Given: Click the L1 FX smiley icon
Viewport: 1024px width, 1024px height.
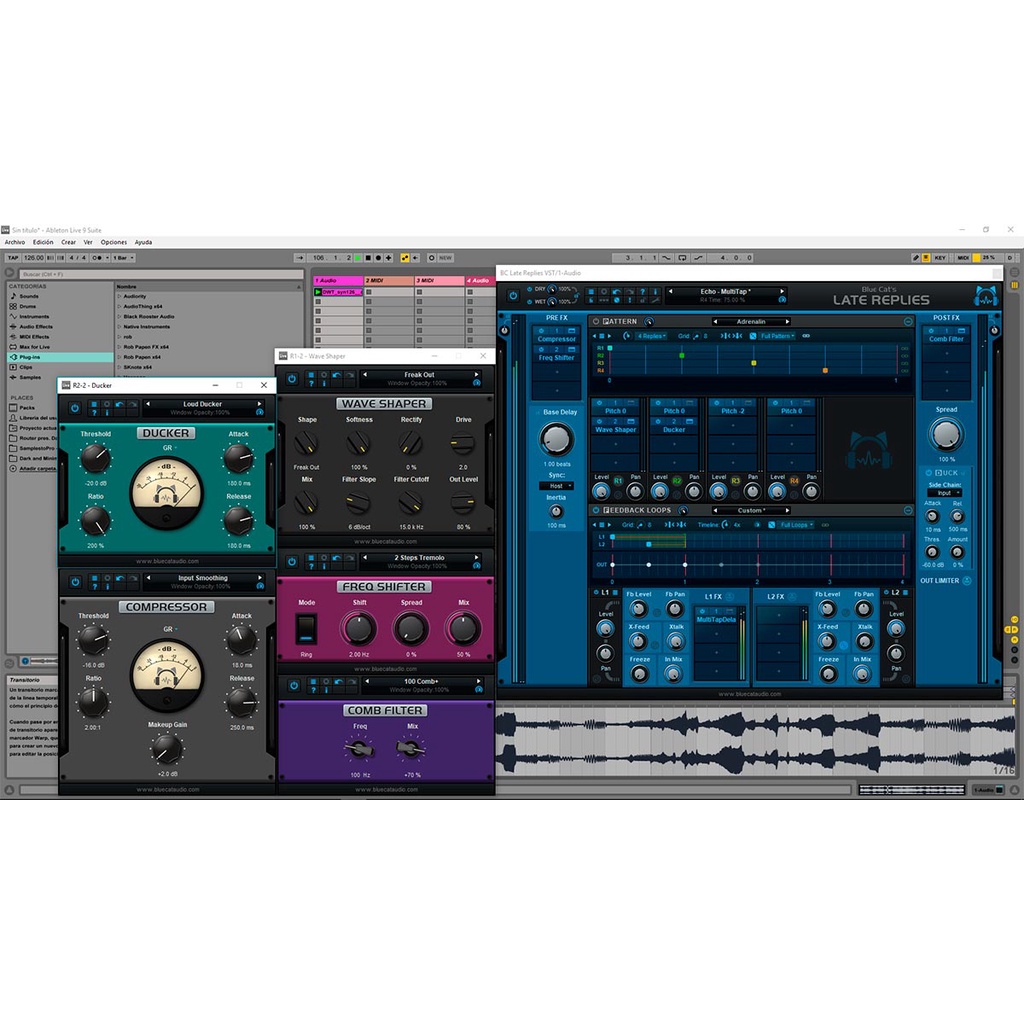Looking at the screenshot, I should point(729,596).
